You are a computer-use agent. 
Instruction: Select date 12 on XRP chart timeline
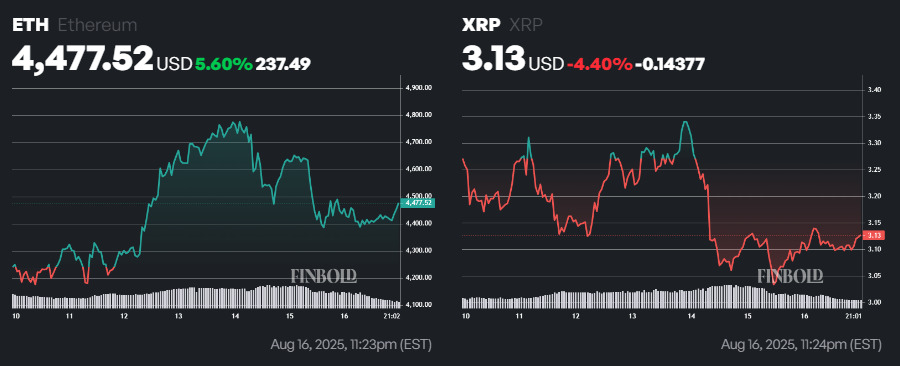(x=577, y=316)
